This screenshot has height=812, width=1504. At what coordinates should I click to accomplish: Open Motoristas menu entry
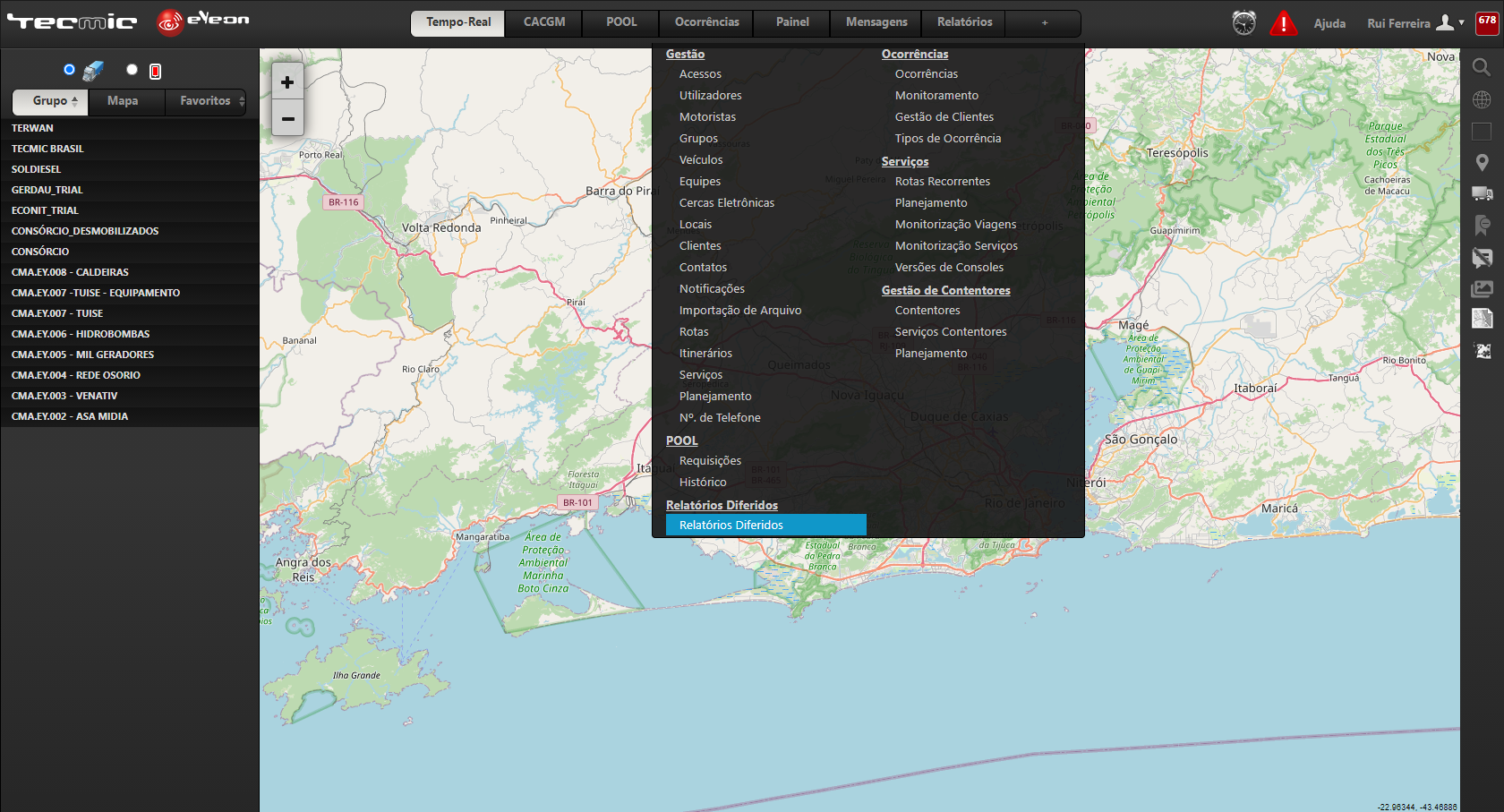point(707,117)
